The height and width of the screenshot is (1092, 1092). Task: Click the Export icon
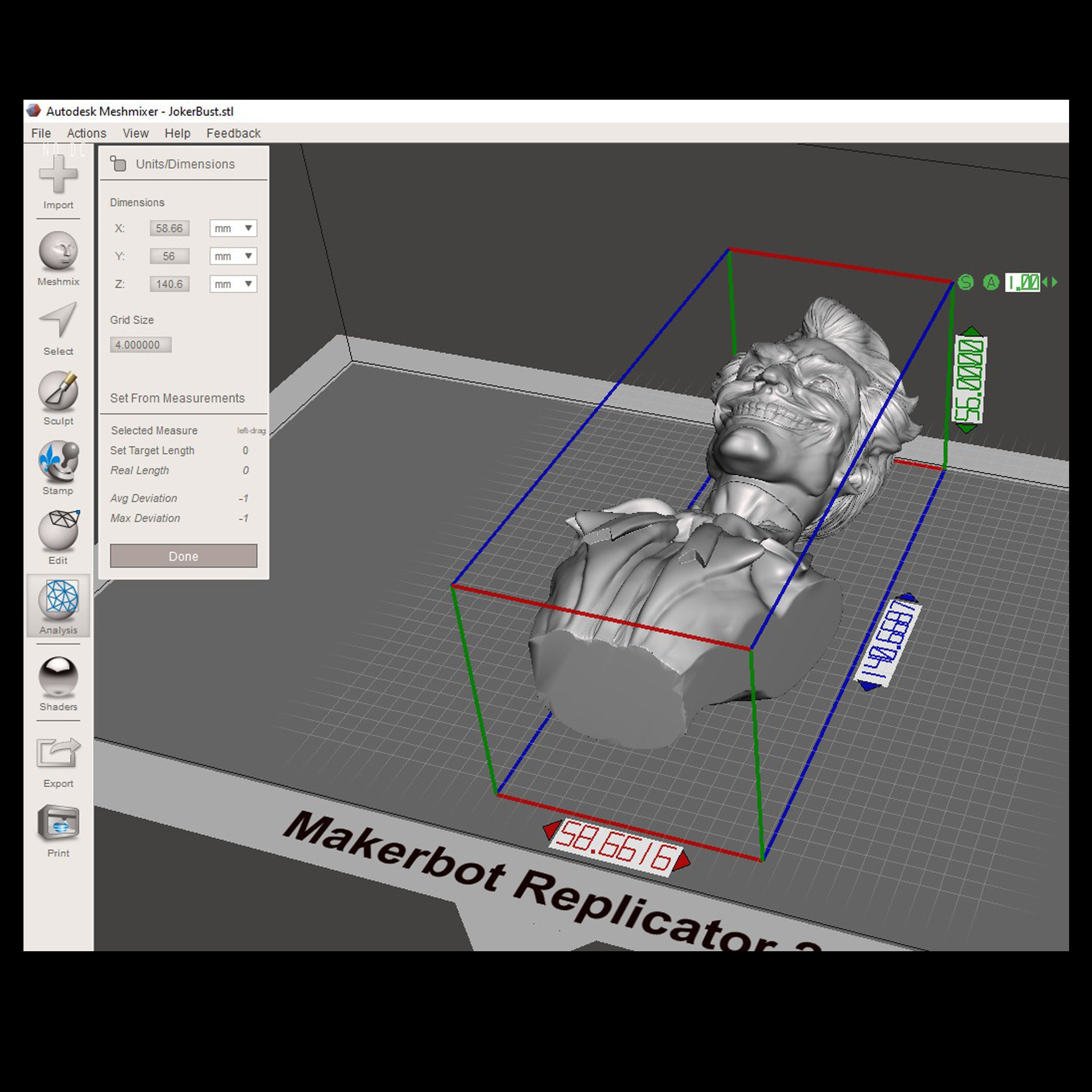58,753
